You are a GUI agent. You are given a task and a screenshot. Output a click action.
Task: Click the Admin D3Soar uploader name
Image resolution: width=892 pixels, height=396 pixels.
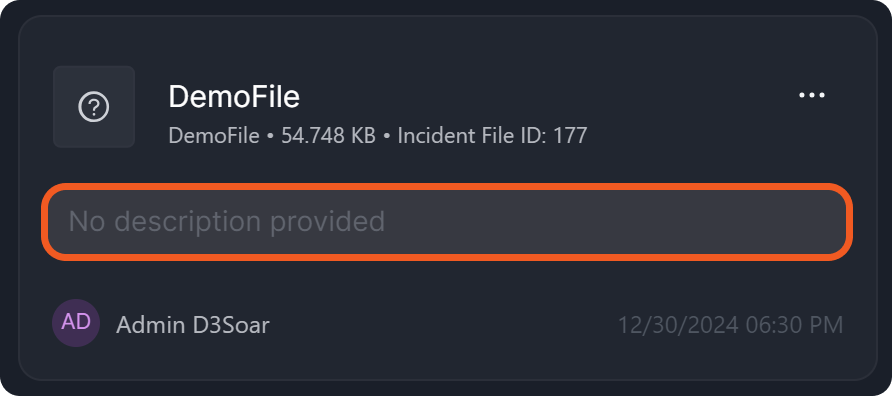(x=193, y=325)
